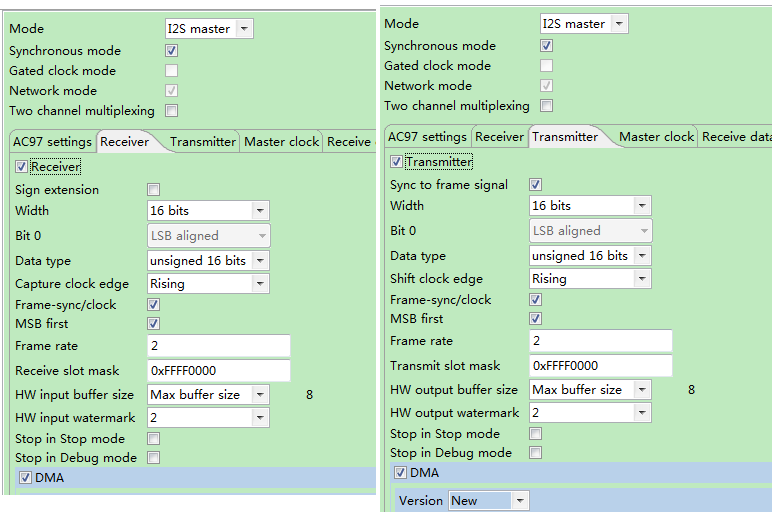The image size is (773, 512).
Task: Toggle Transmitter Frame-sync/clock checkbox
Action: click(535, 300)
